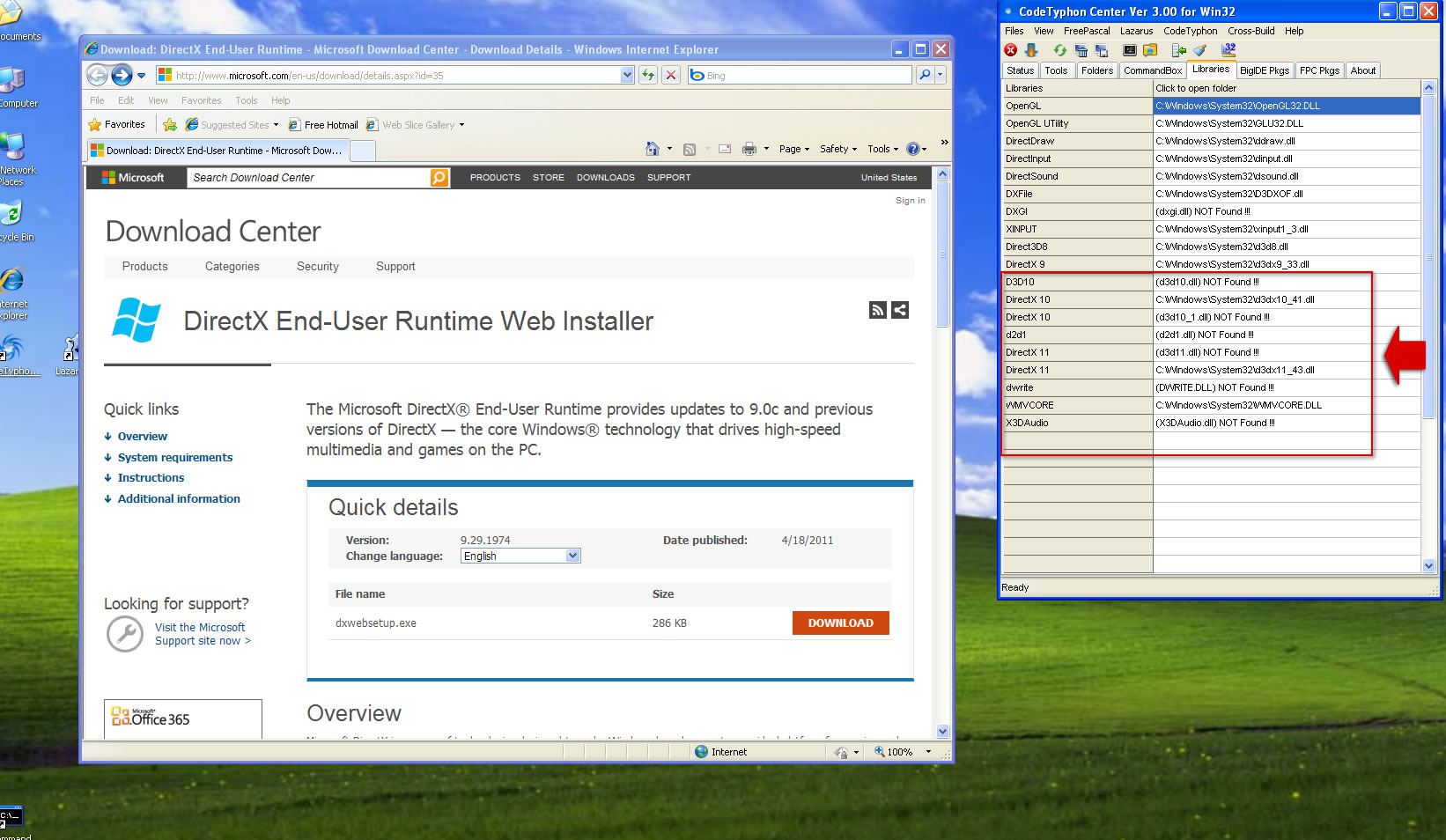
Task: Open the address bar history dropdown arrow
Action: click(x=627, y=75)
